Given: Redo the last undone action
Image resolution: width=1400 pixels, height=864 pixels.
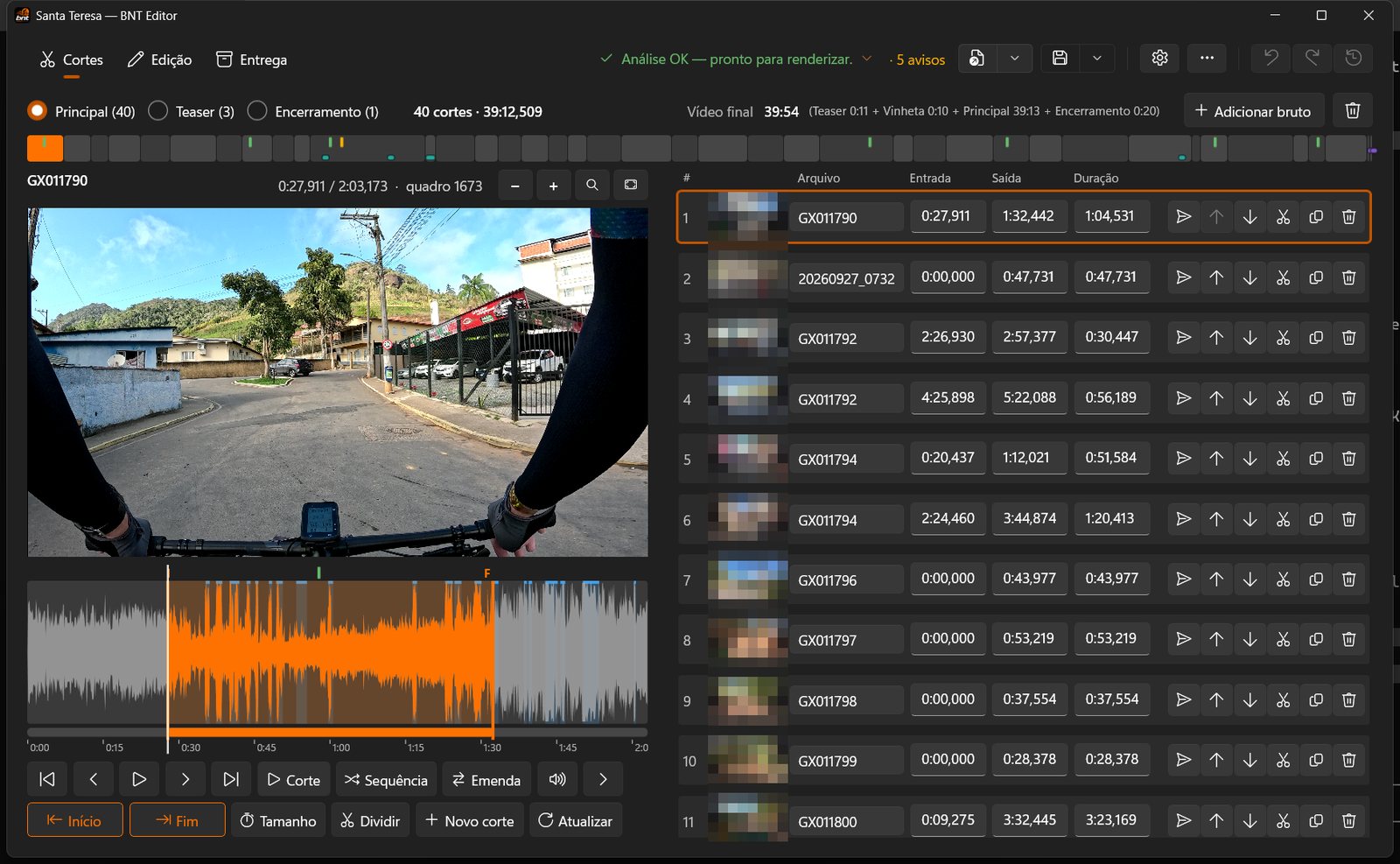Looking at the screenshot, I should [1312, 58].
